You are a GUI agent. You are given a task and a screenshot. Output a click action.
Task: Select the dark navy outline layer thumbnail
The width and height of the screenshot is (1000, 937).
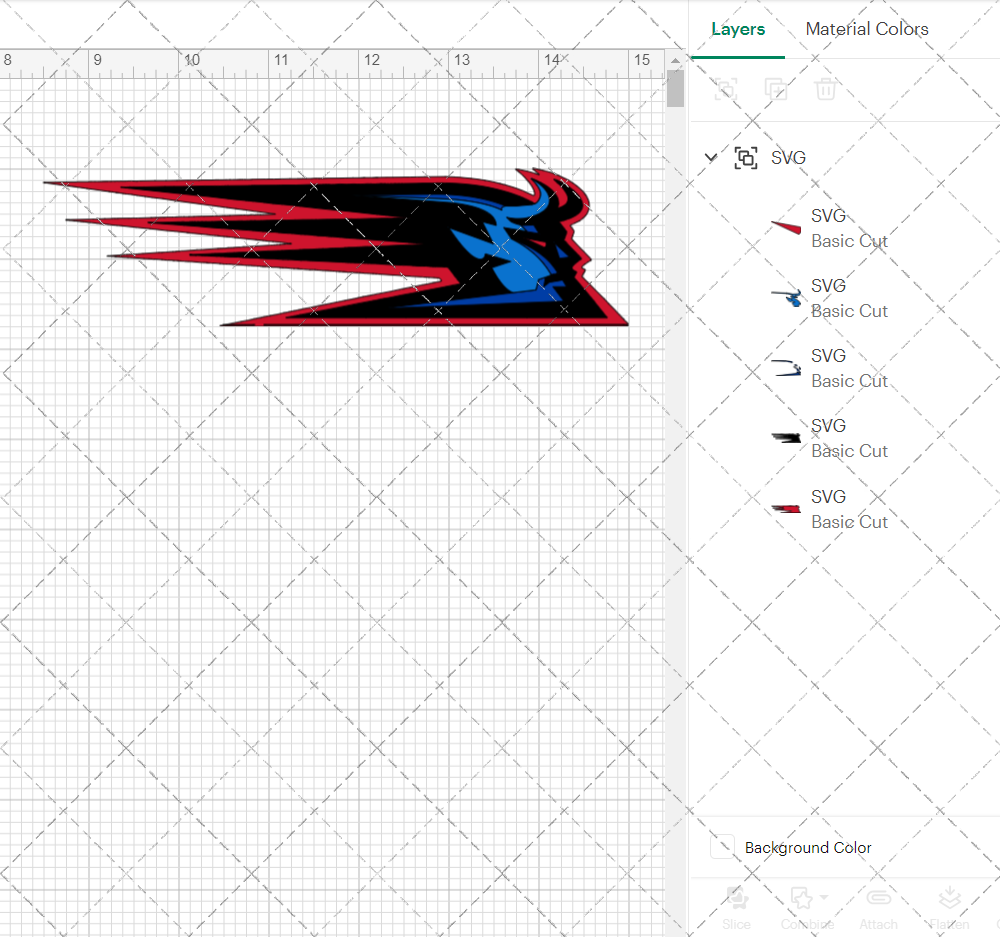(x=786, y=368)
